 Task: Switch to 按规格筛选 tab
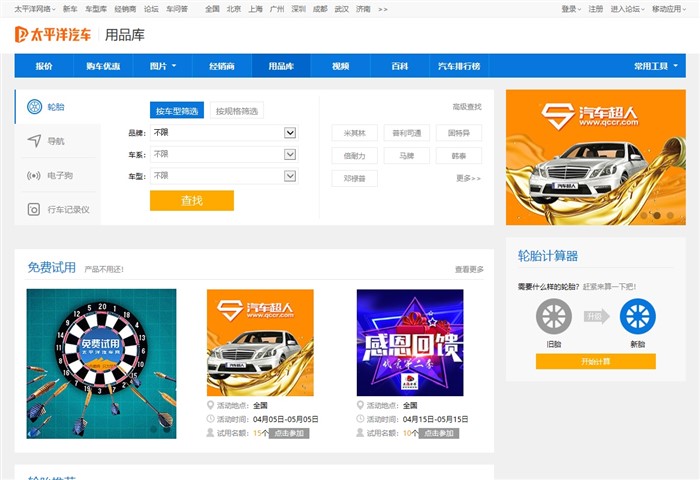point(237,111)
